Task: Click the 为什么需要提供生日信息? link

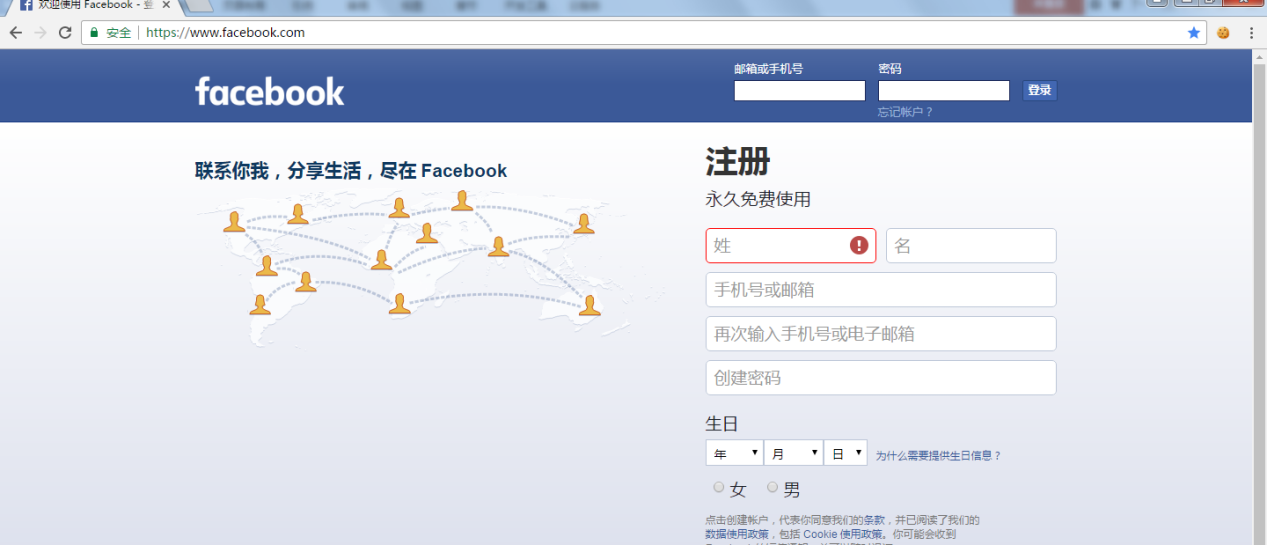Action: 938,455
